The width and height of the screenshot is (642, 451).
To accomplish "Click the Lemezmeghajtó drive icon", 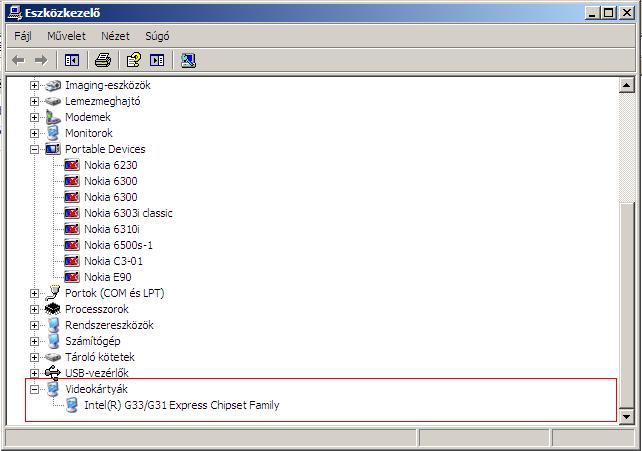I will 53,101.
